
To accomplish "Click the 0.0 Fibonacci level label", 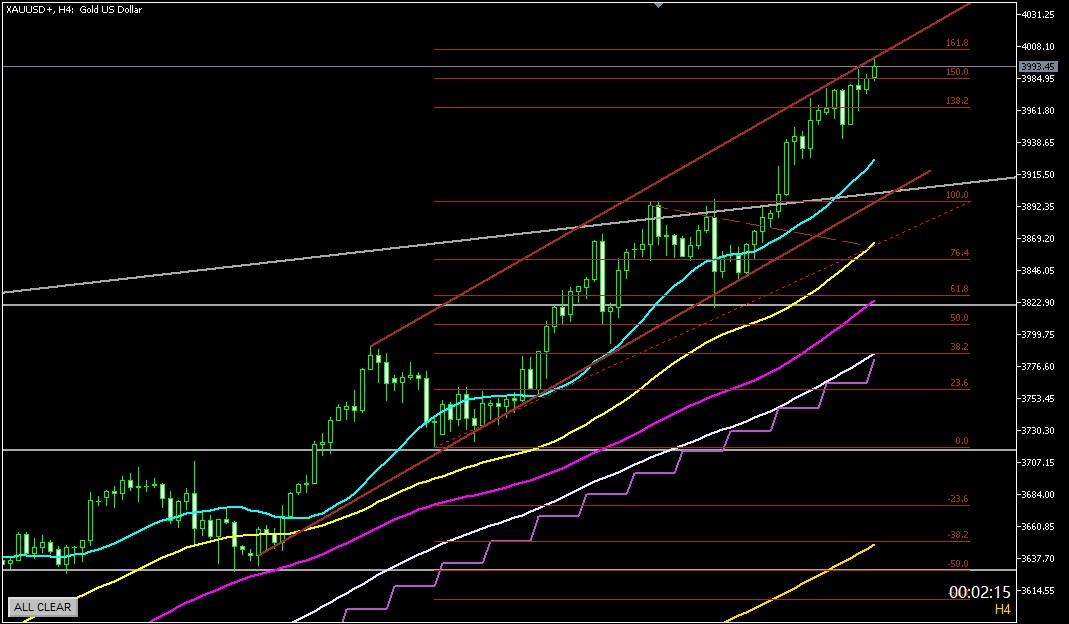I will [x=962, y=441].
